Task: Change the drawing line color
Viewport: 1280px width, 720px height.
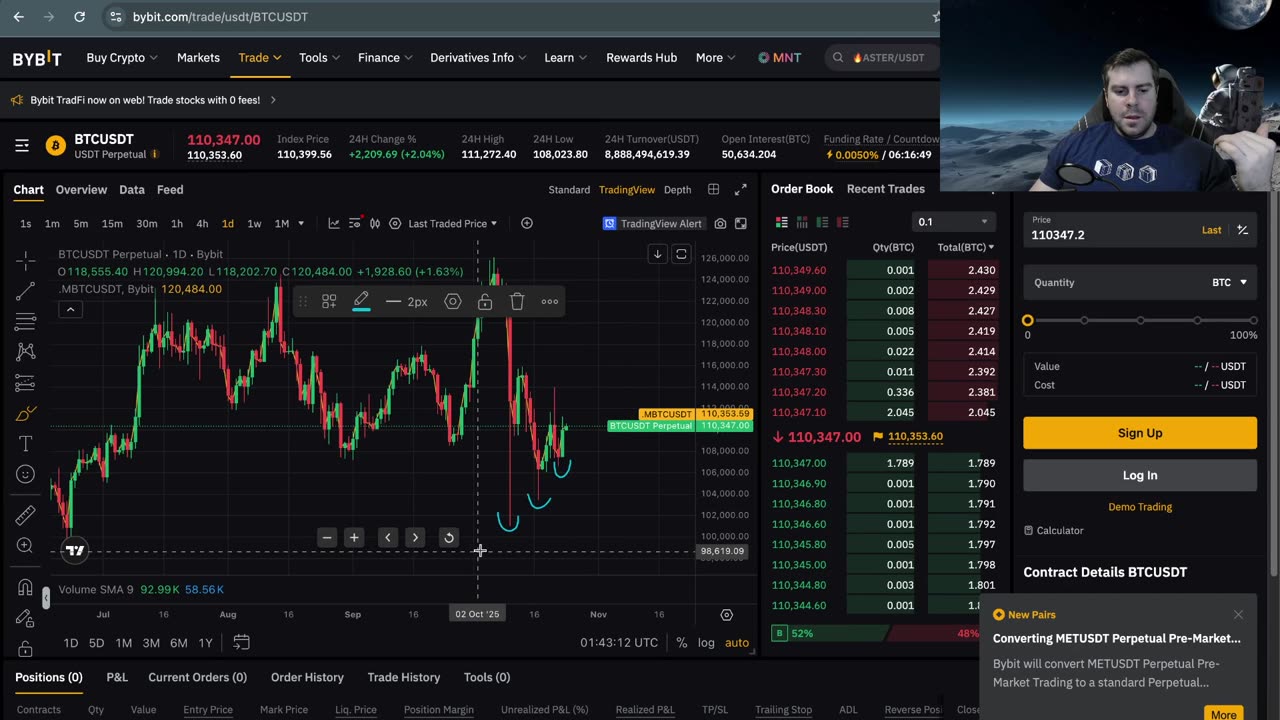Action: pyautogui.click(x=361, y=301)
